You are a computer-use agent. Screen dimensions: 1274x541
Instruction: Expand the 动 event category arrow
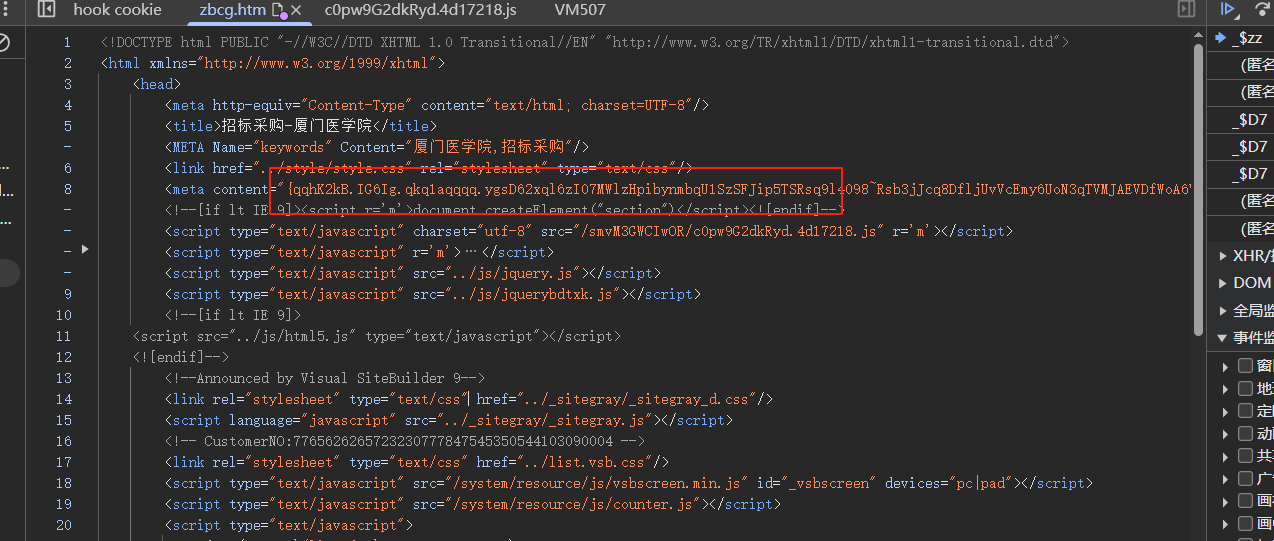[x=1226, y=433]
